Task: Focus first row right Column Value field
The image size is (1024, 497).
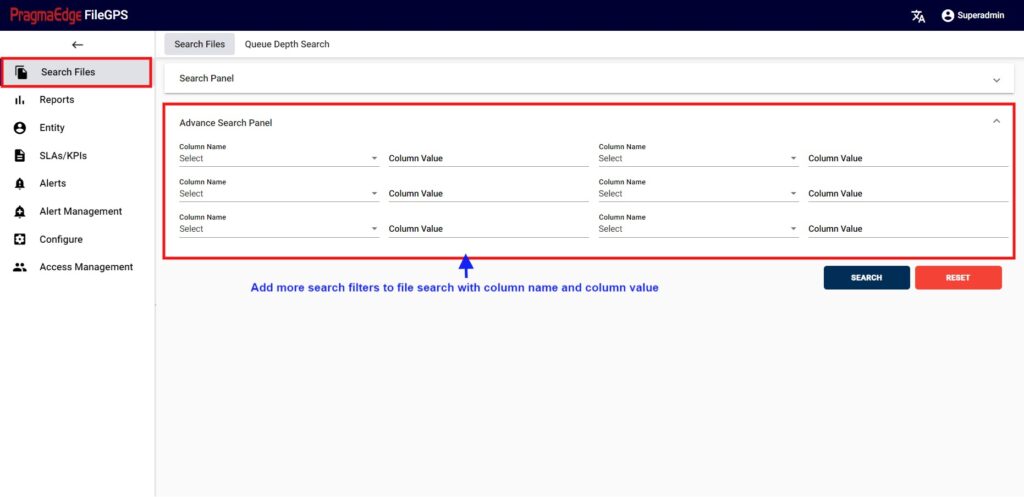Action: 908,158
